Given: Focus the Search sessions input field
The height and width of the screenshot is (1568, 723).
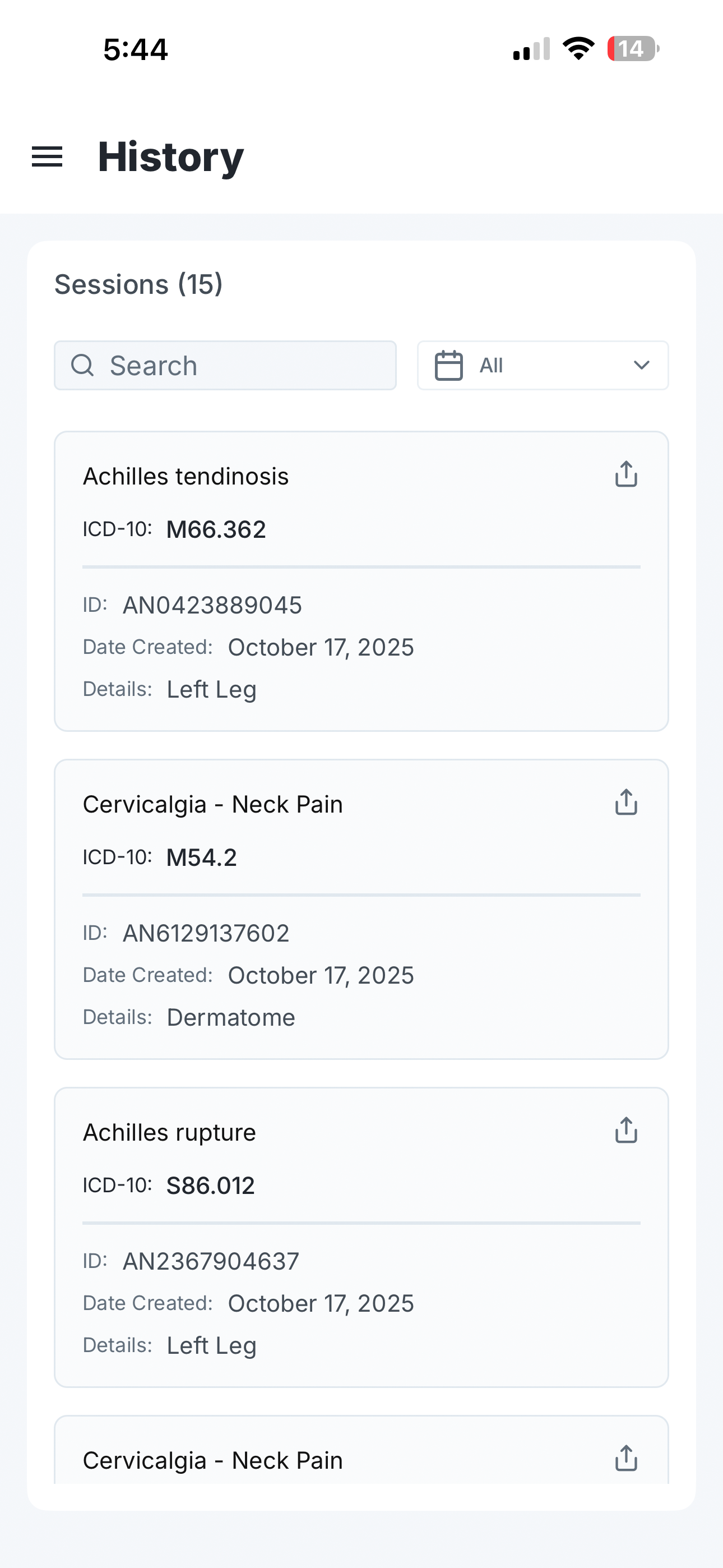Looking at the screenshot, I should tap(243, 366).
